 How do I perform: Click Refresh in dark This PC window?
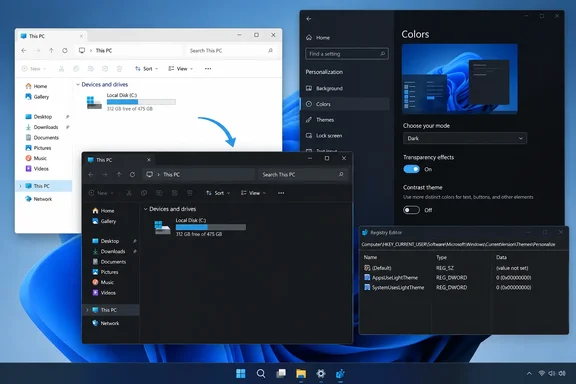click(x=132, y=175)
